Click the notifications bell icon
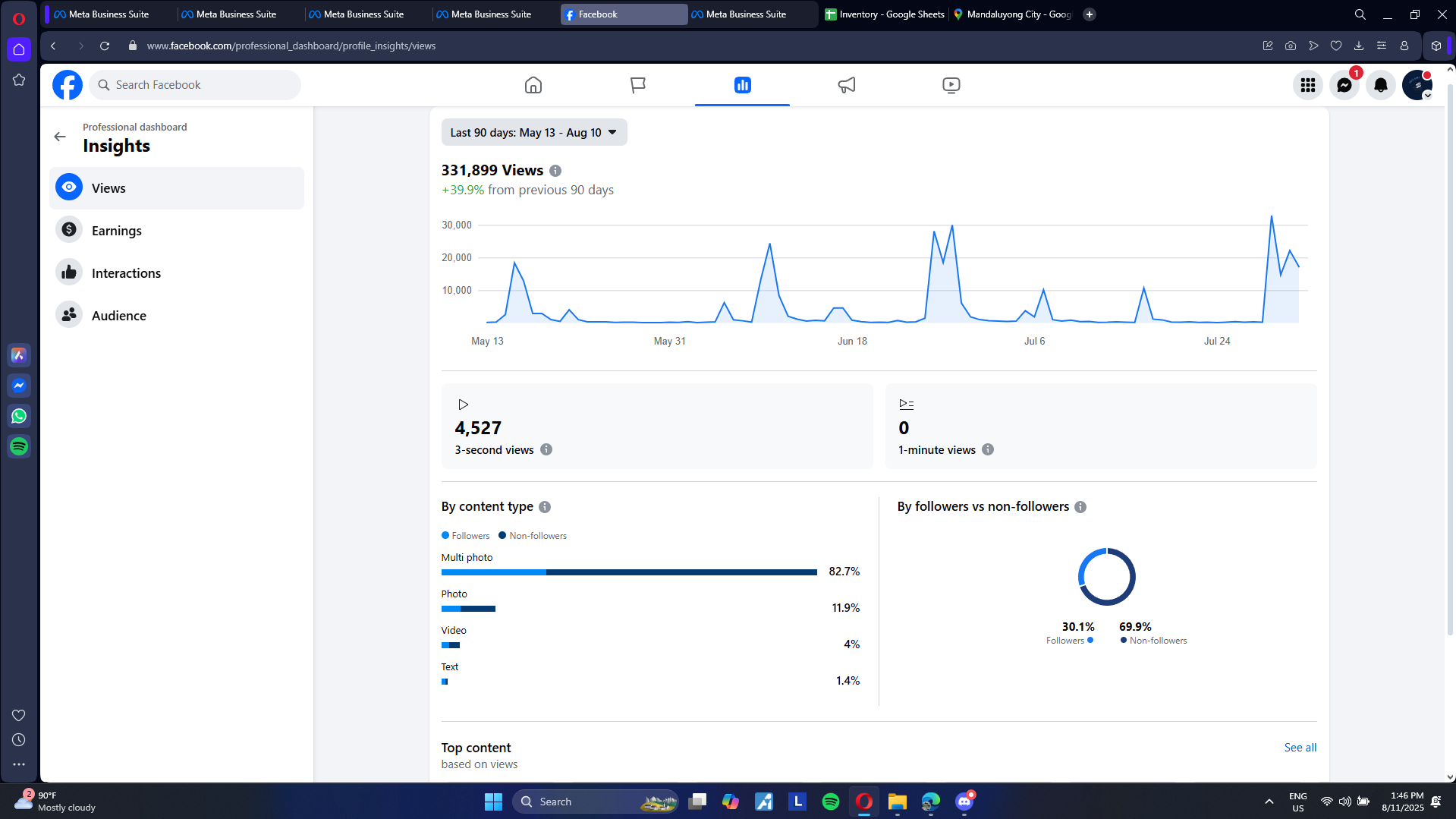 coord(1380,85)
